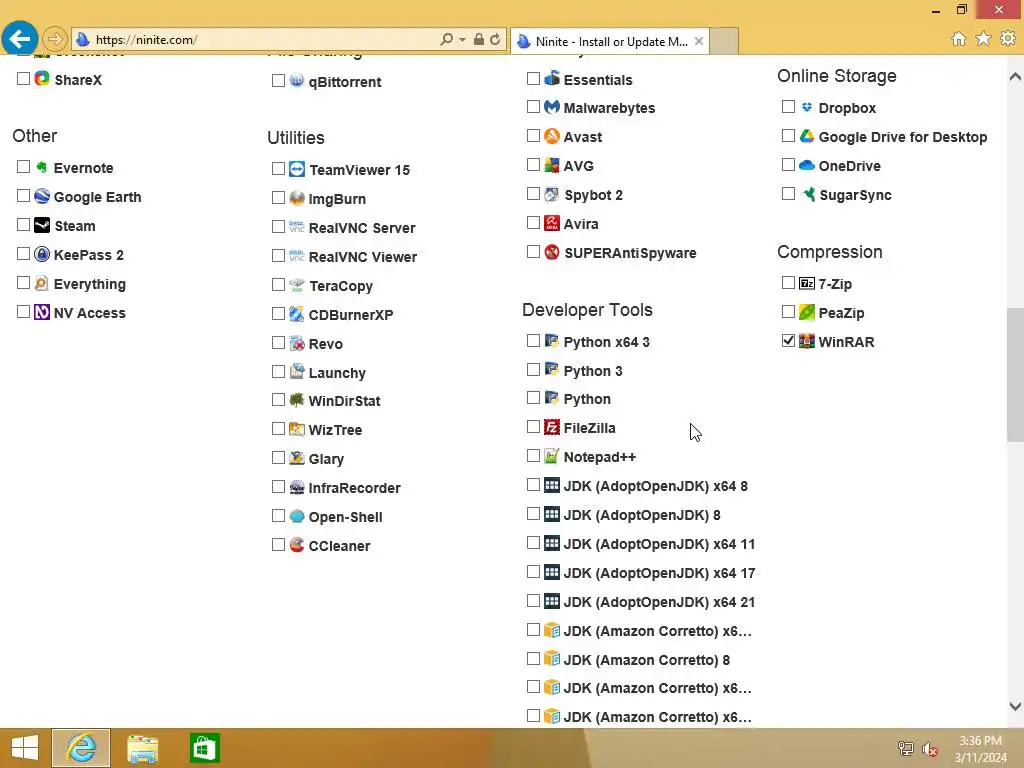
Task: Open File Explorer from the taskbar
Action: tap(142, 748)
